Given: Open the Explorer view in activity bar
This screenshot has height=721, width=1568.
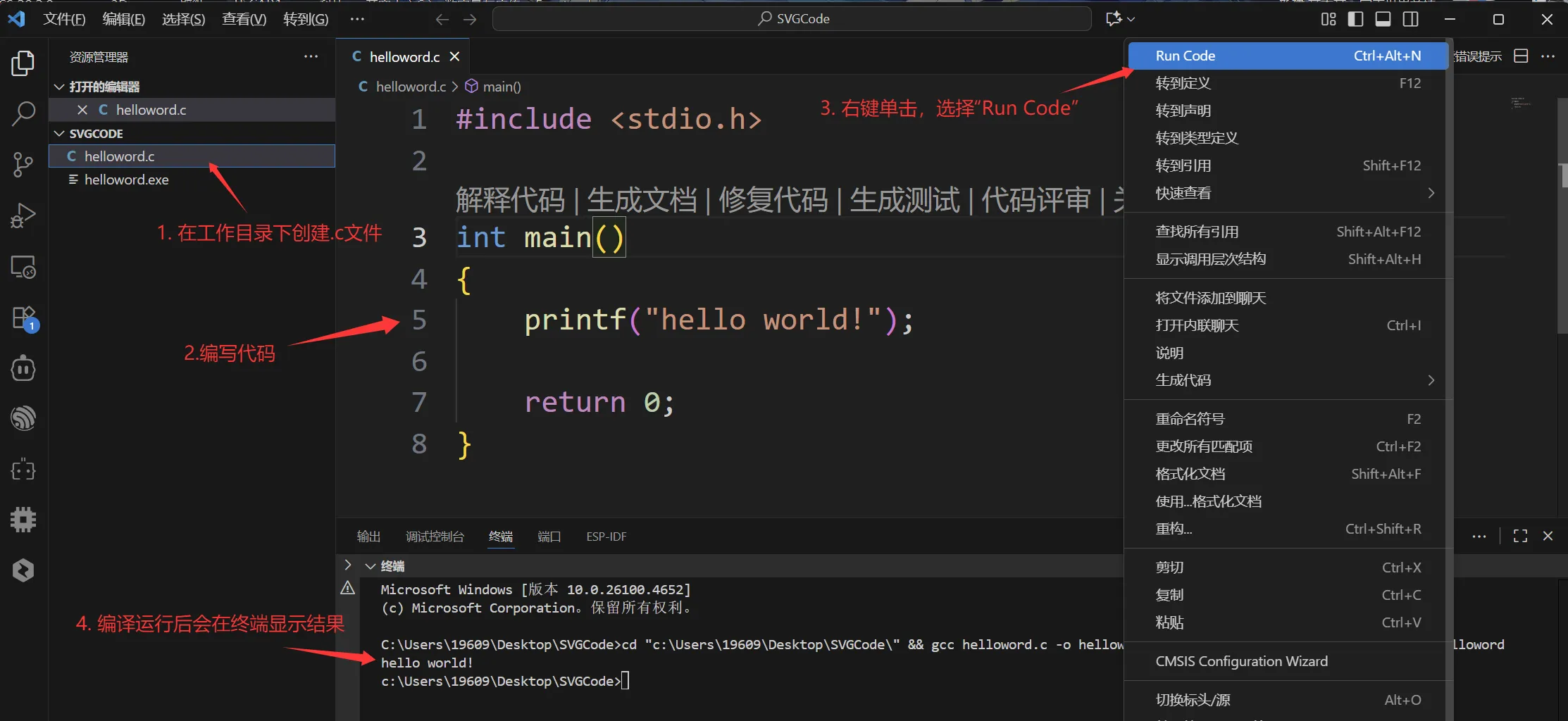Looking at the screenshot, I should [23, 63].
